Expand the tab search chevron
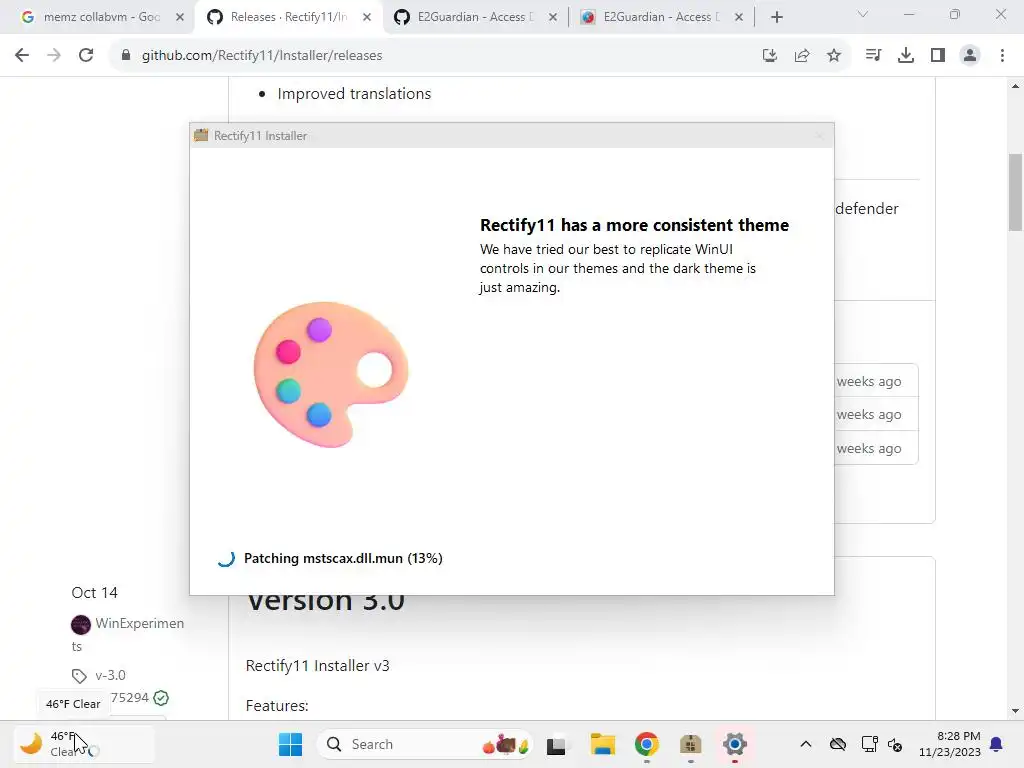This screenshot has height=768, width=1024. tap(863, 14)
